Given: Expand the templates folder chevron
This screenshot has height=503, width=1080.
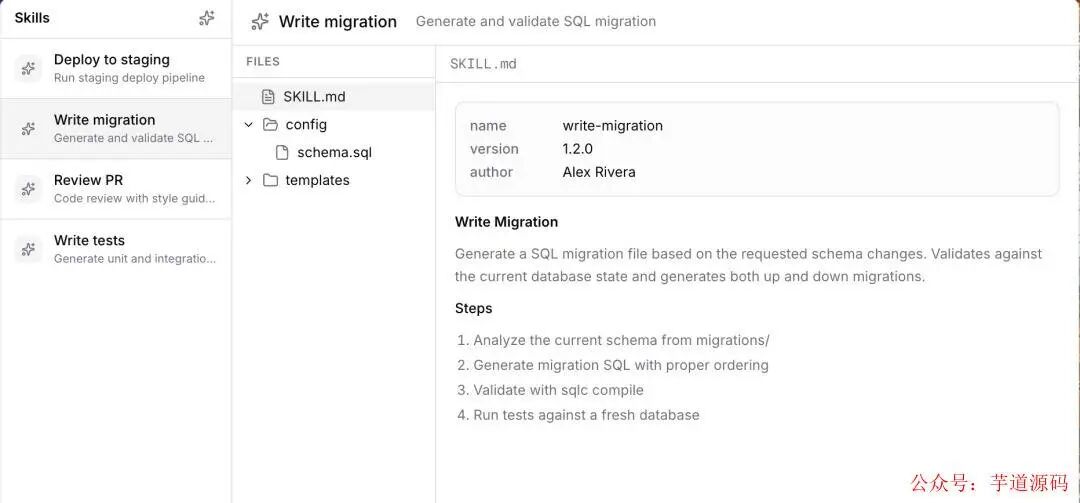Looking at the screenshot, I should coord(249,180).
